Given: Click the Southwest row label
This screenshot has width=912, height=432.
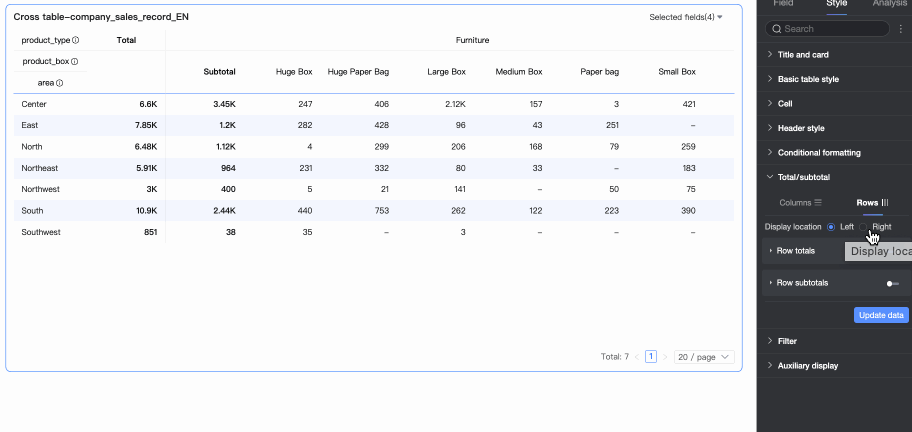Looking at the screenshot, I should pyautogui.click(x=41, y=232).
